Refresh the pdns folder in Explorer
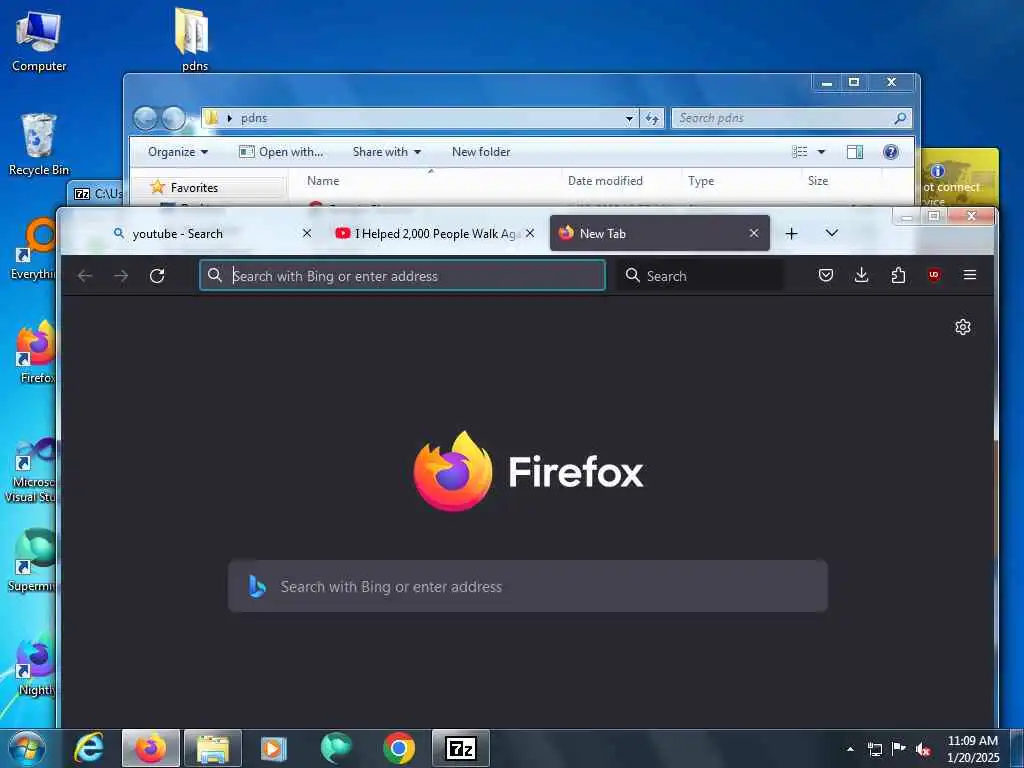 point(652,118)
